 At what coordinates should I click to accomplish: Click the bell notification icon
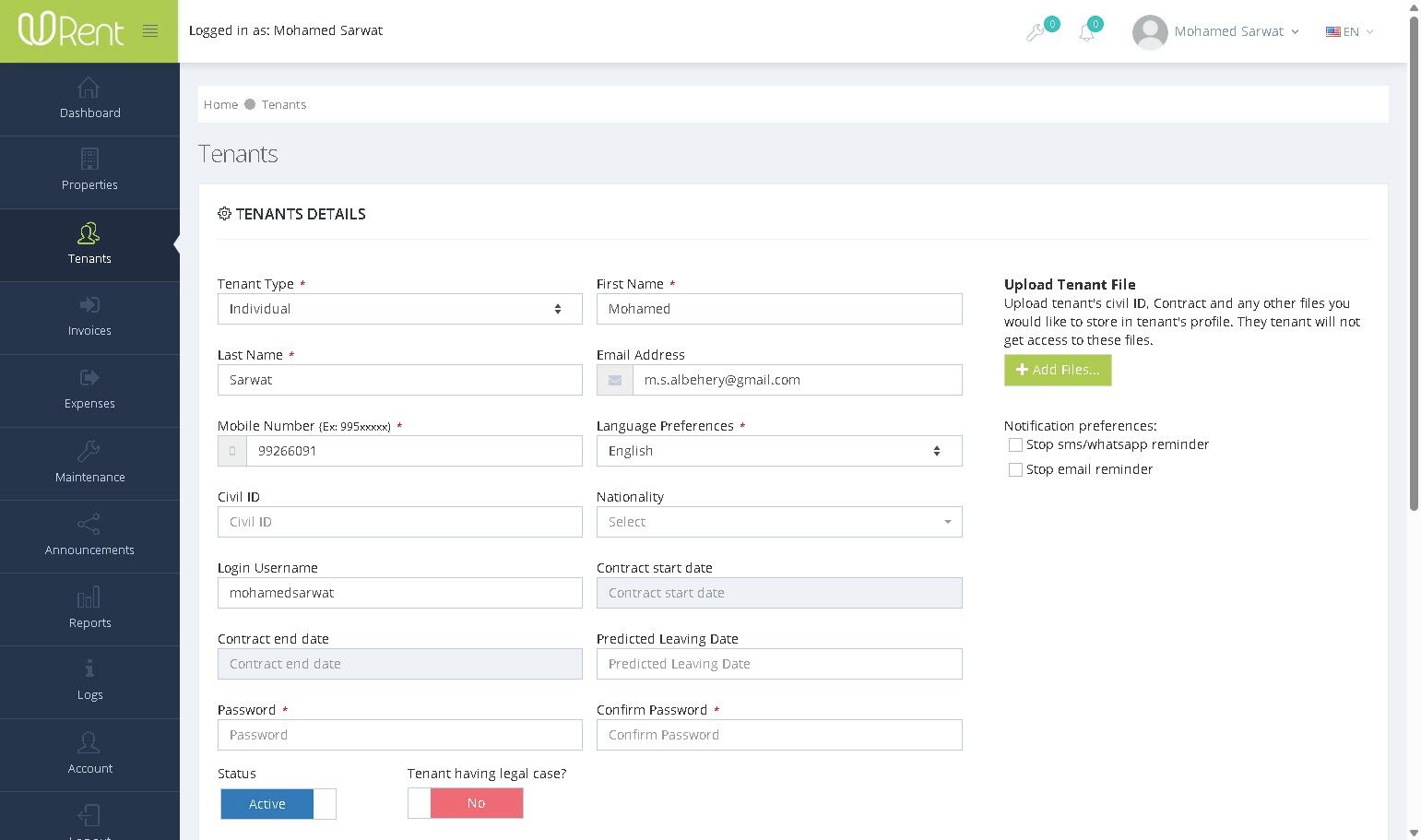tap(1087, 33)
